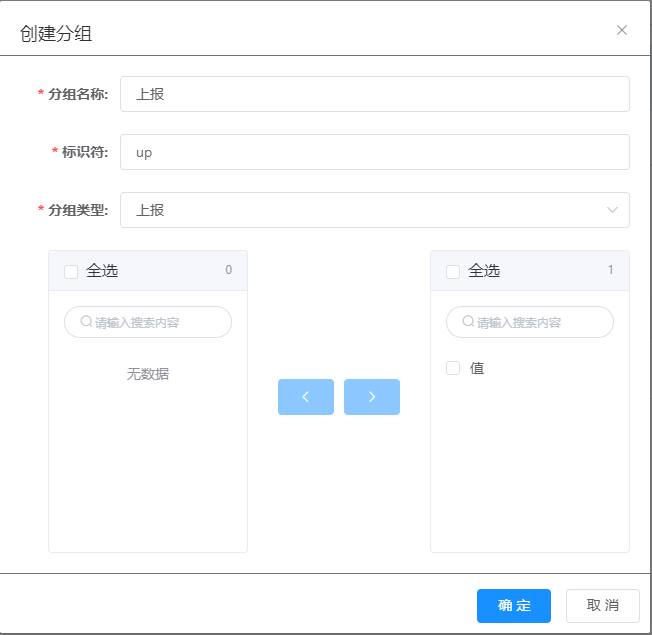
Task: Click the right panel search magnifier icon
Action: [468, 321]
